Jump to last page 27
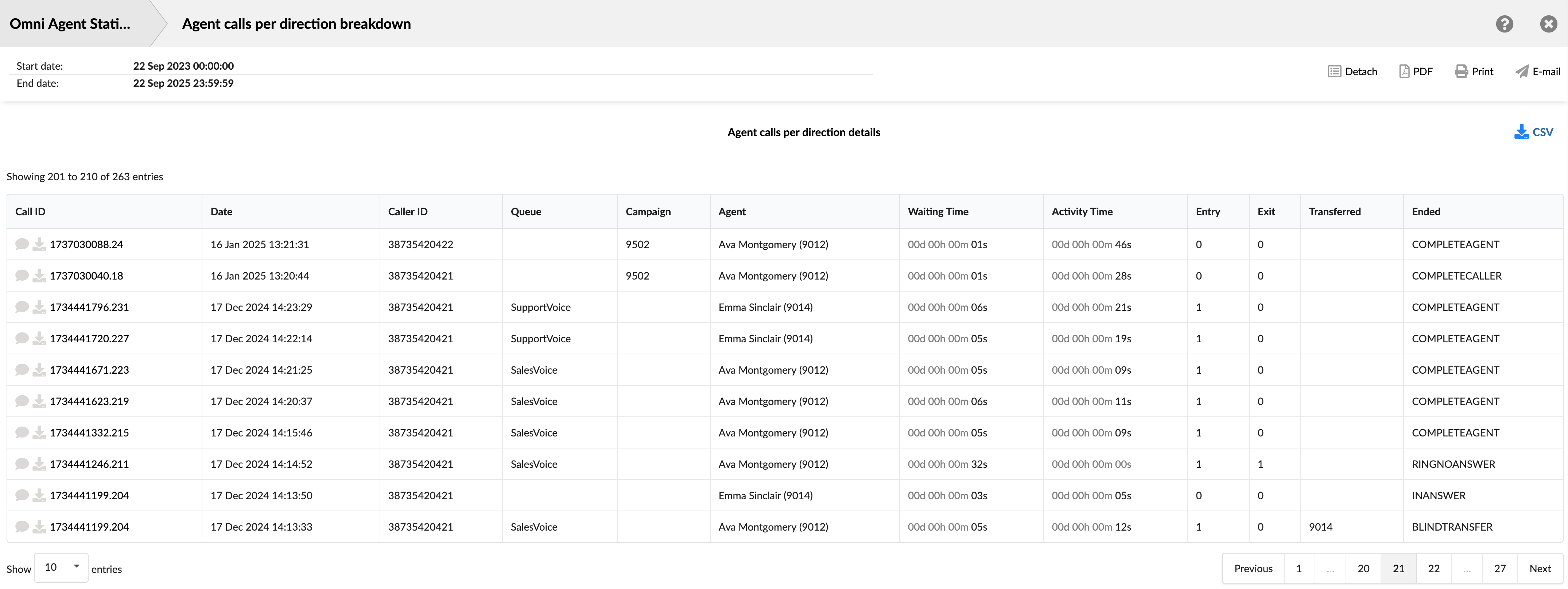 point(1499,568)
